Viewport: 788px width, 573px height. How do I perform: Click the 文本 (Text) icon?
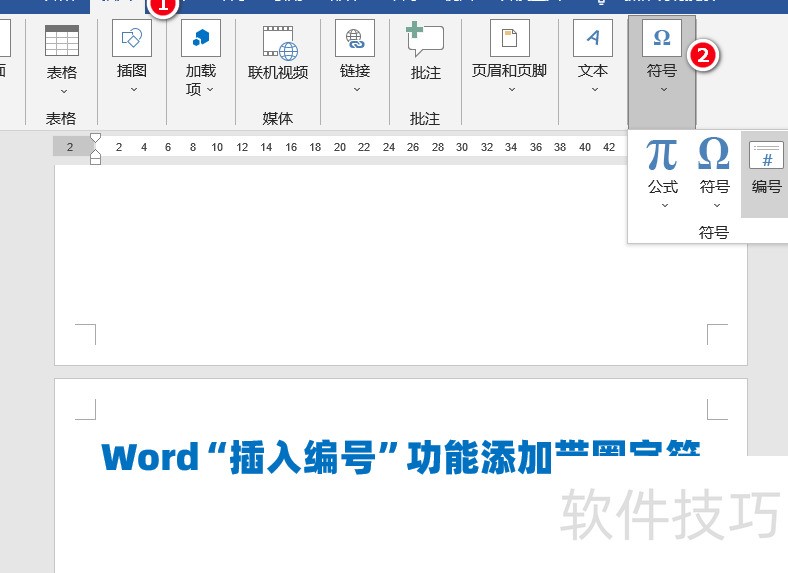593,38
